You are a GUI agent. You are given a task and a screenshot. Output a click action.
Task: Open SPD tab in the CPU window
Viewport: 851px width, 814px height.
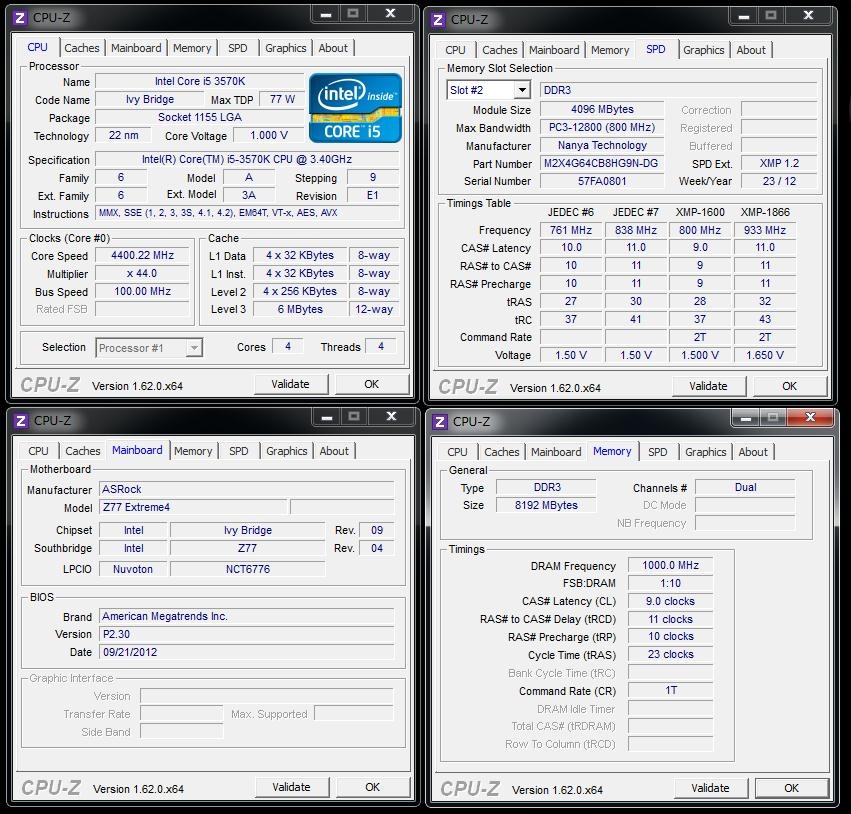(x=238, y=48)
